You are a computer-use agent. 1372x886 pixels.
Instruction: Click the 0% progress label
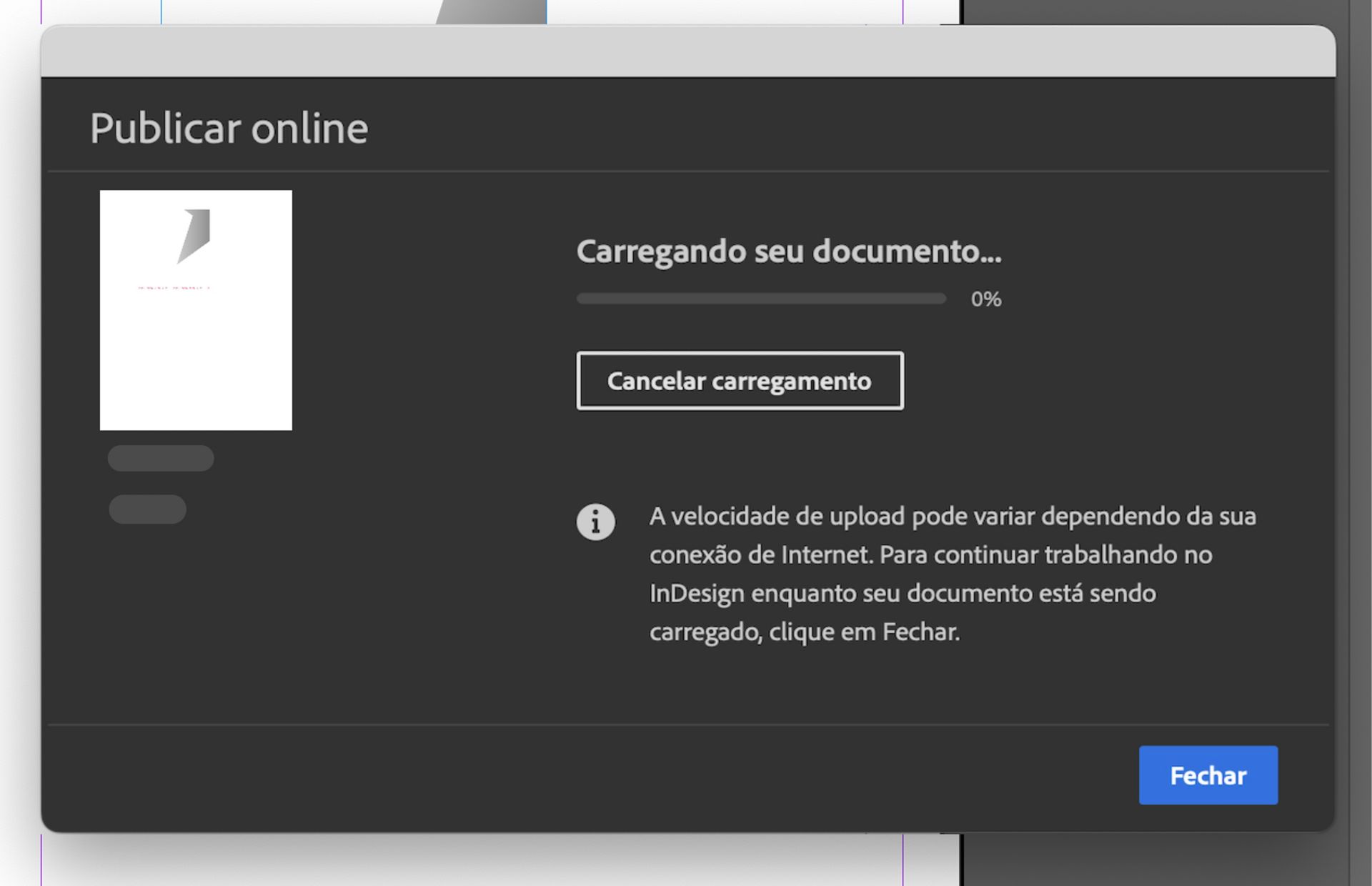click(985, 299)
